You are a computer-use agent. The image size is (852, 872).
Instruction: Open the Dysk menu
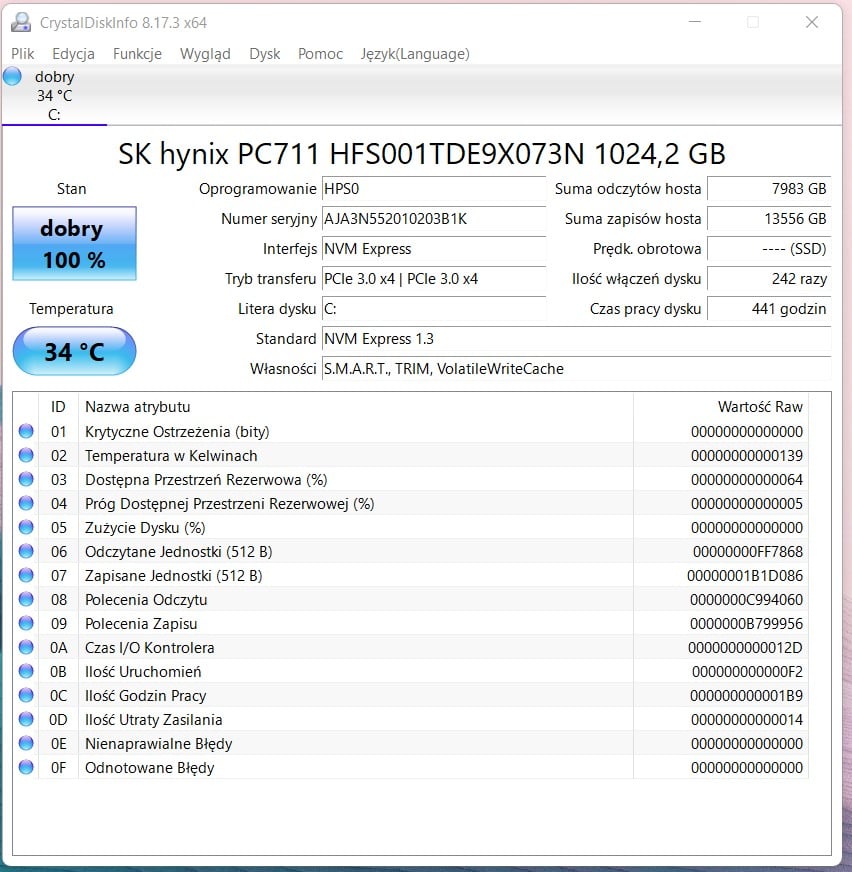point(265,54)
